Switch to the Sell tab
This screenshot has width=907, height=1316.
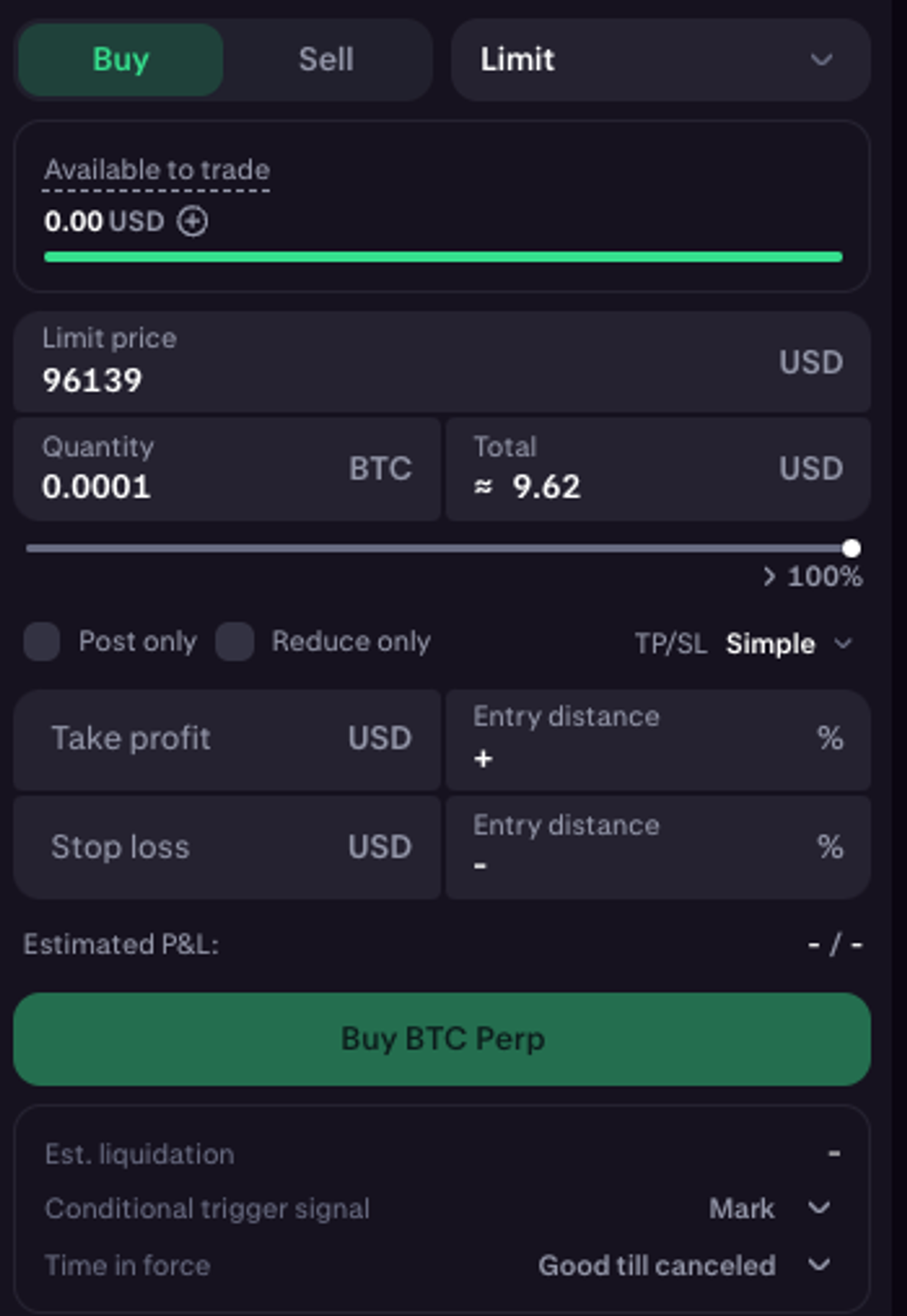(x=327, y=60)
